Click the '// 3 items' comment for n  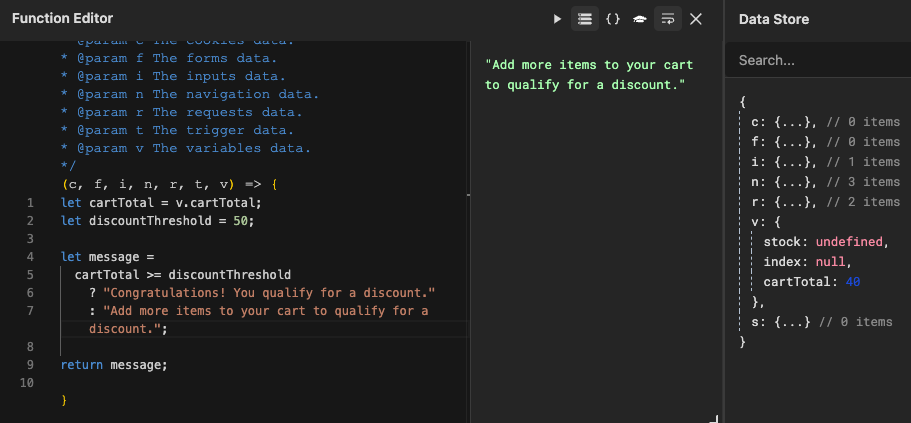[x=864, y=182]
